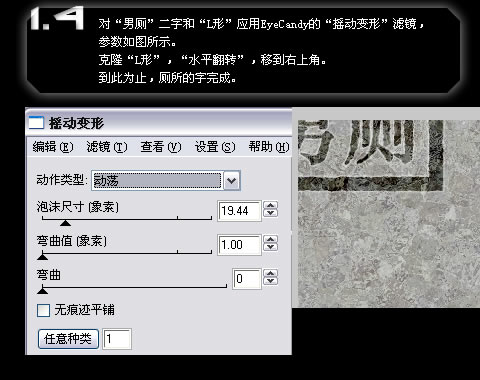Screen dimensions: 480x380
Task: Click the random seed field next to 任意种类
Action: pyautogui.click(x=117, y=339)
